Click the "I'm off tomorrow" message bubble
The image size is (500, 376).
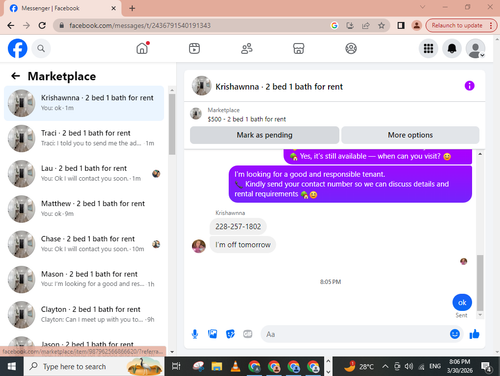(x=243, y=245)
